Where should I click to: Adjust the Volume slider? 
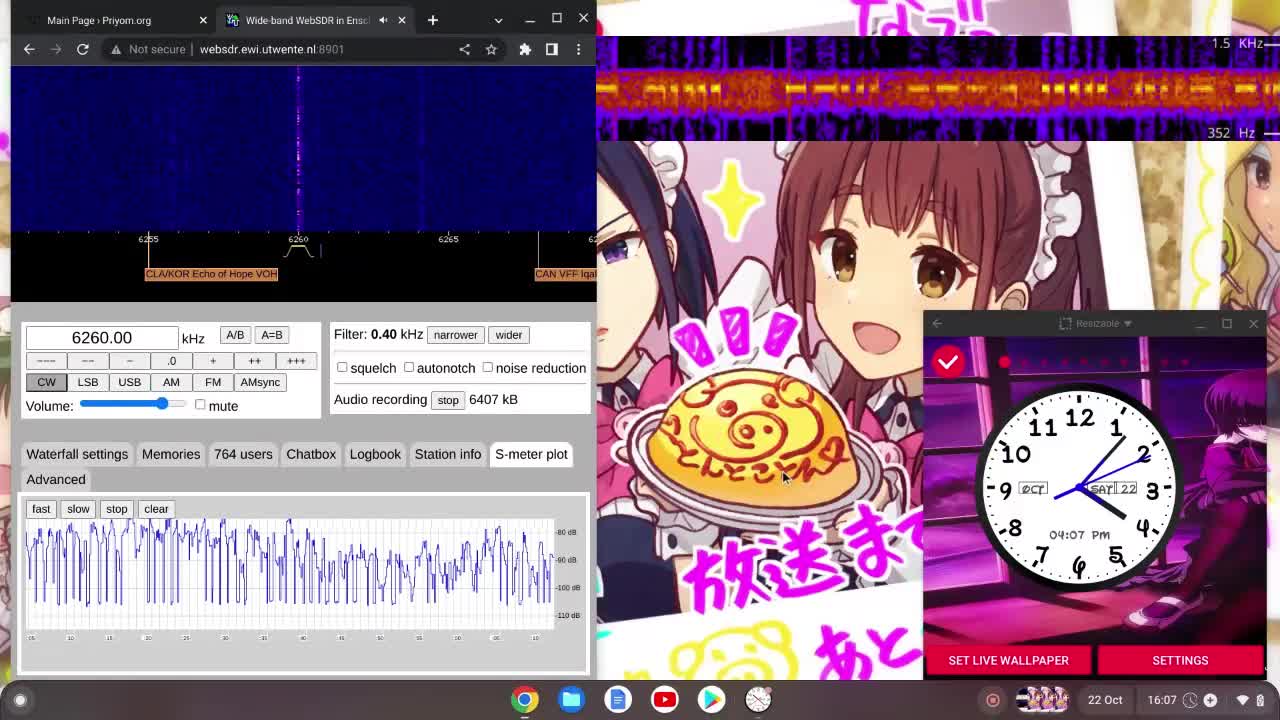(x=133, y=404)
